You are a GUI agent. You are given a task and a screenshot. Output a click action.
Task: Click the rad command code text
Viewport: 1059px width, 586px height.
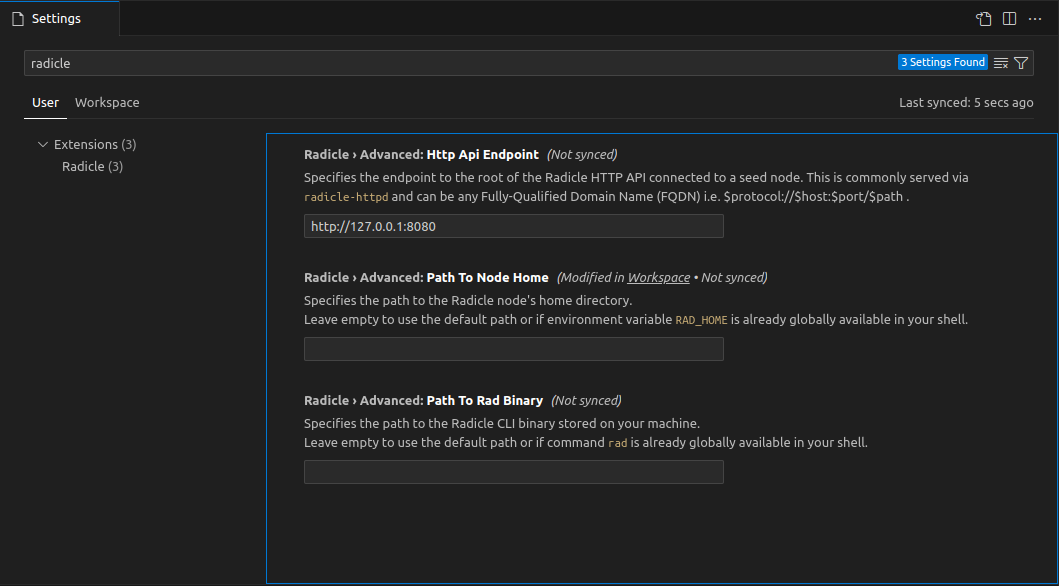coord(617,444)
